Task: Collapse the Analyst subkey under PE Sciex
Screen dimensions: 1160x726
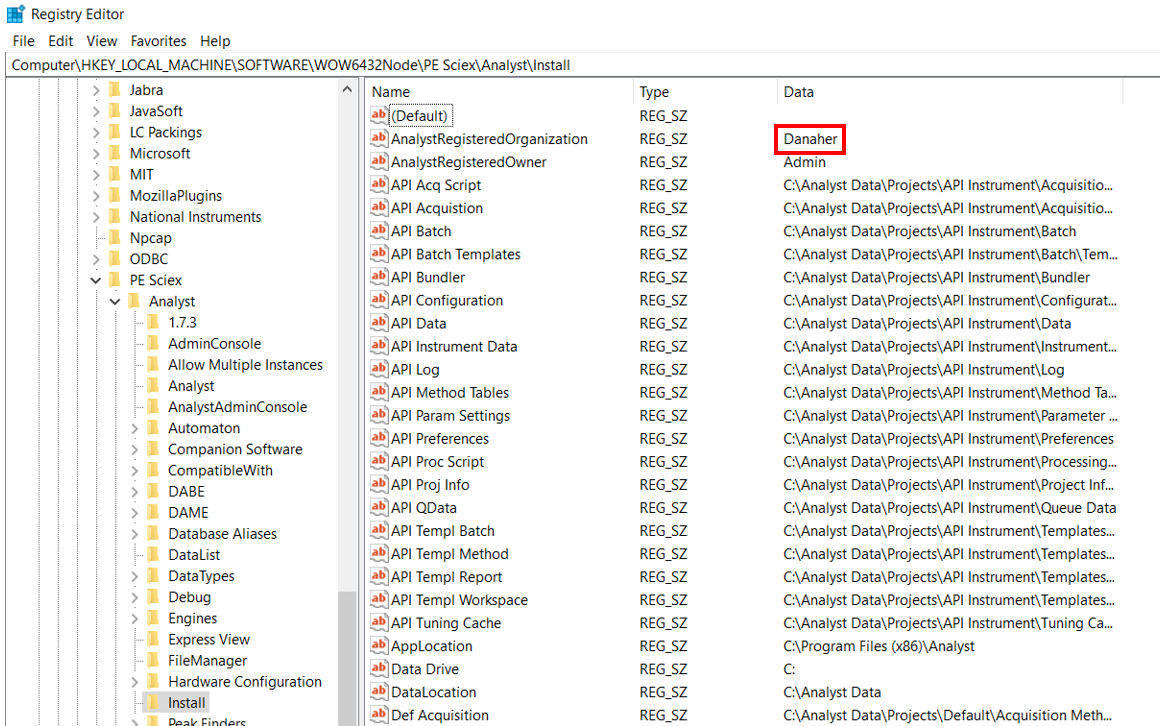Action: click(115, 302)
